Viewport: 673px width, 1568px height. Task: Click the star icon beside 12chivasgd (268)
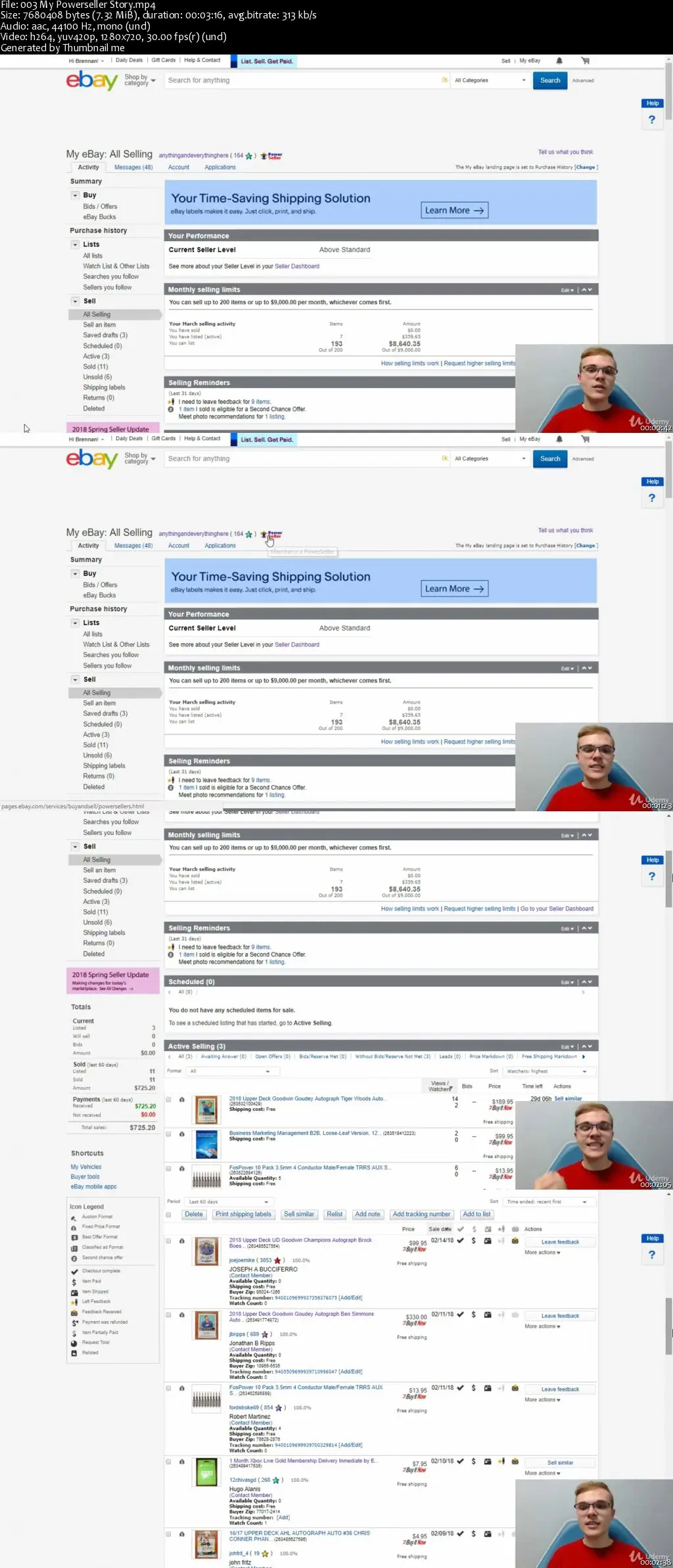tap(276, 1479)
